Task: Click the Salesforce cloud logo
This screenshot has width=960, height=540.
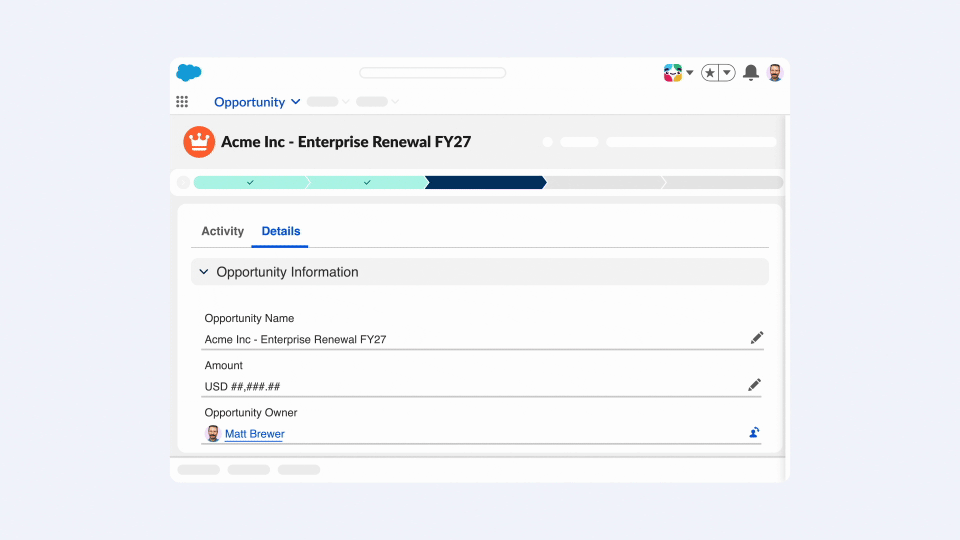Action: tap(189, 72)
